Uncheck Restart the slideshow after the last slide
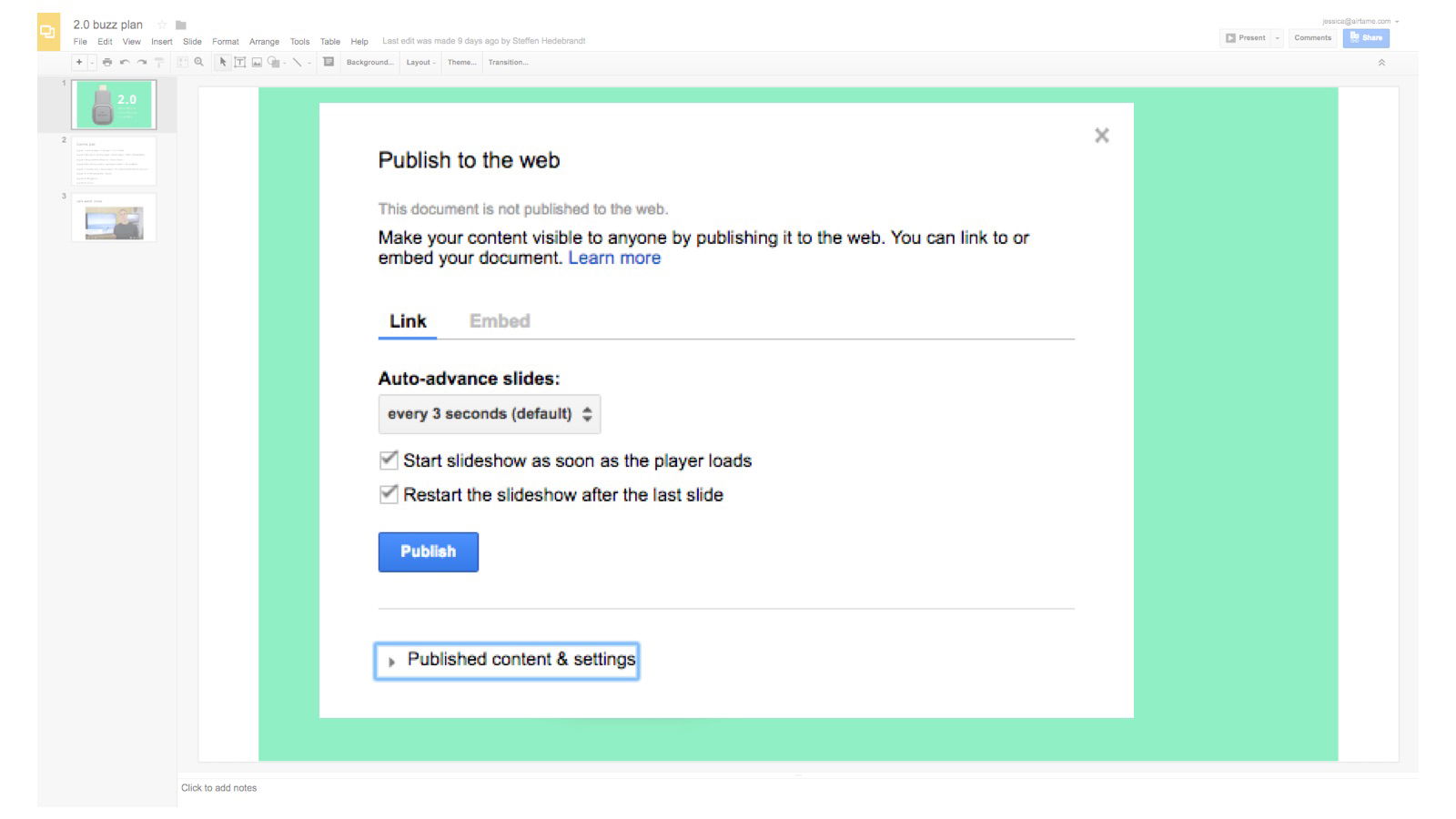1456x819 pixels. coord(389,494)
